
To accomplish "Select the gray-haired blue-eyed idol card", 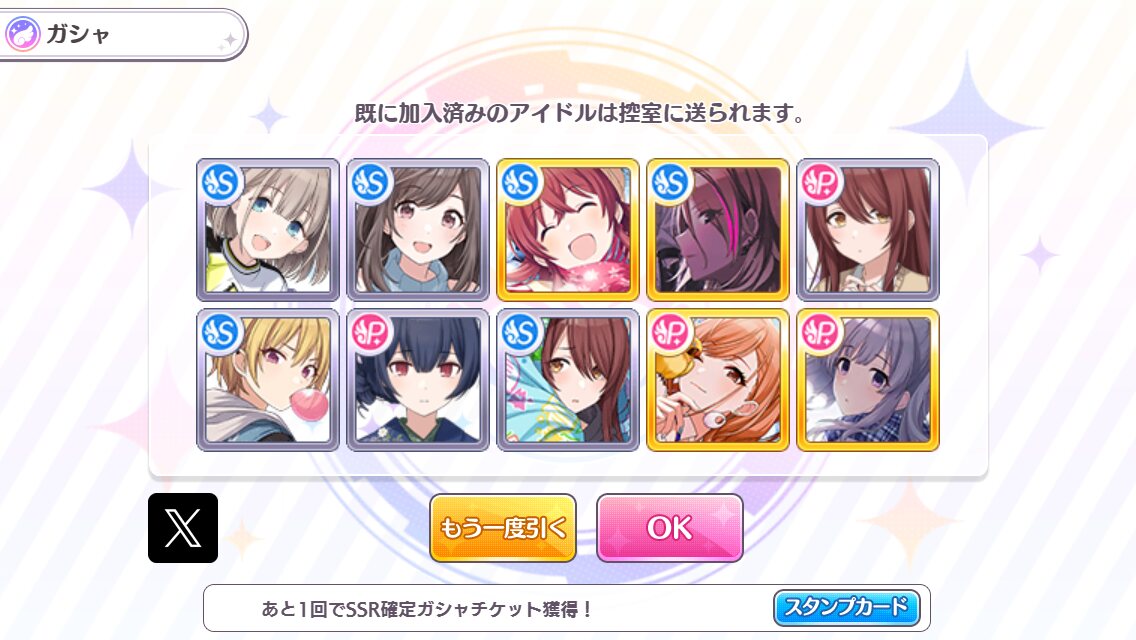I will click(268, 230).
